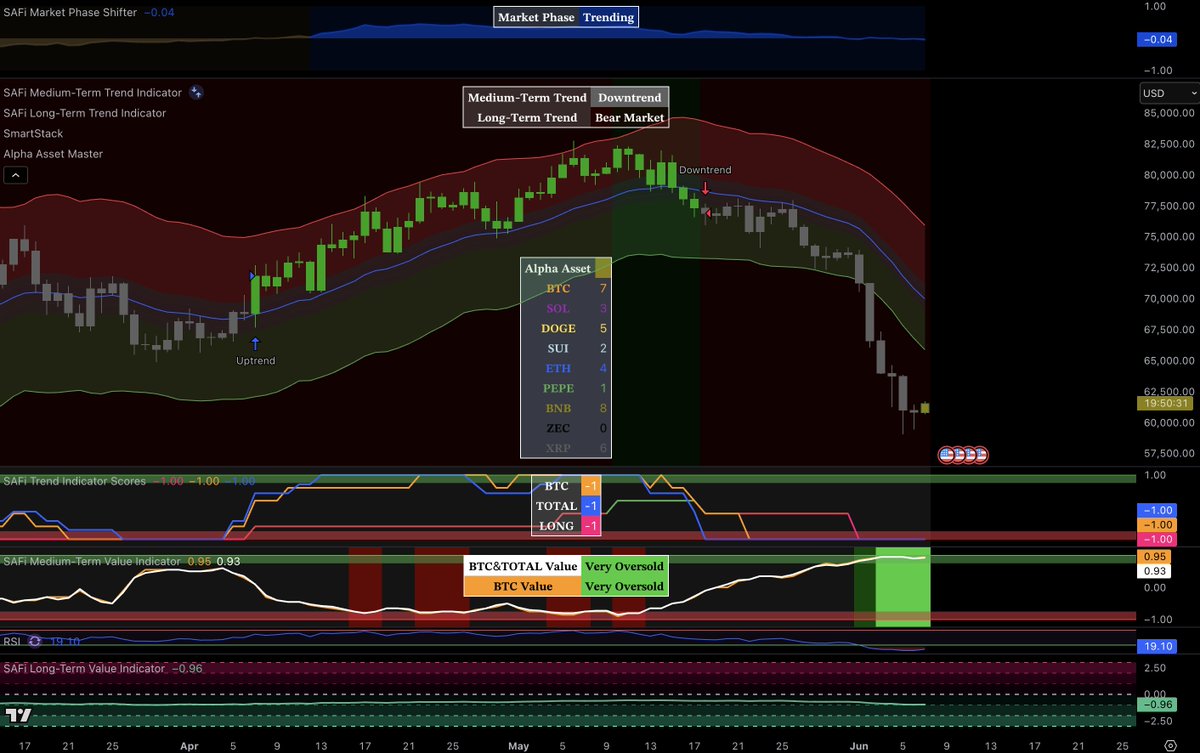This screenshot has width=1200, height=753.
Task: Open the USD currency dropdown
Action: [1170, 93]
